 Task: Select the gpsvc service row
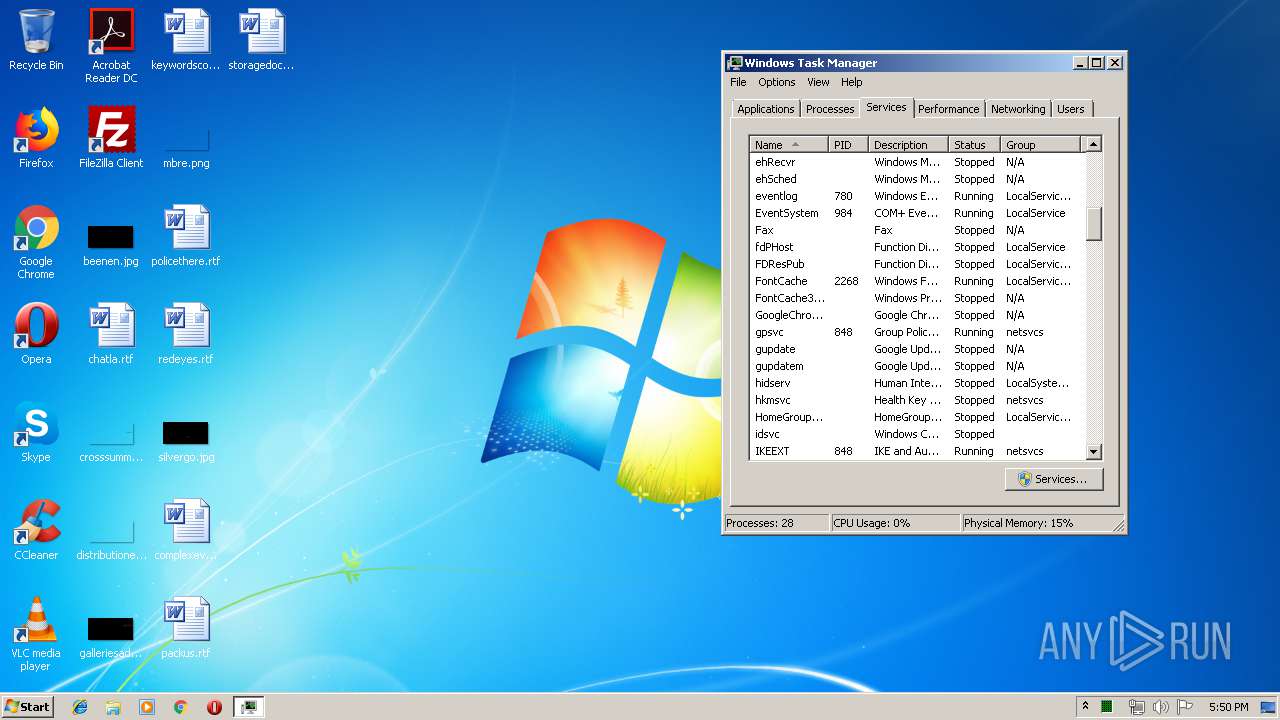coord(916,332)
